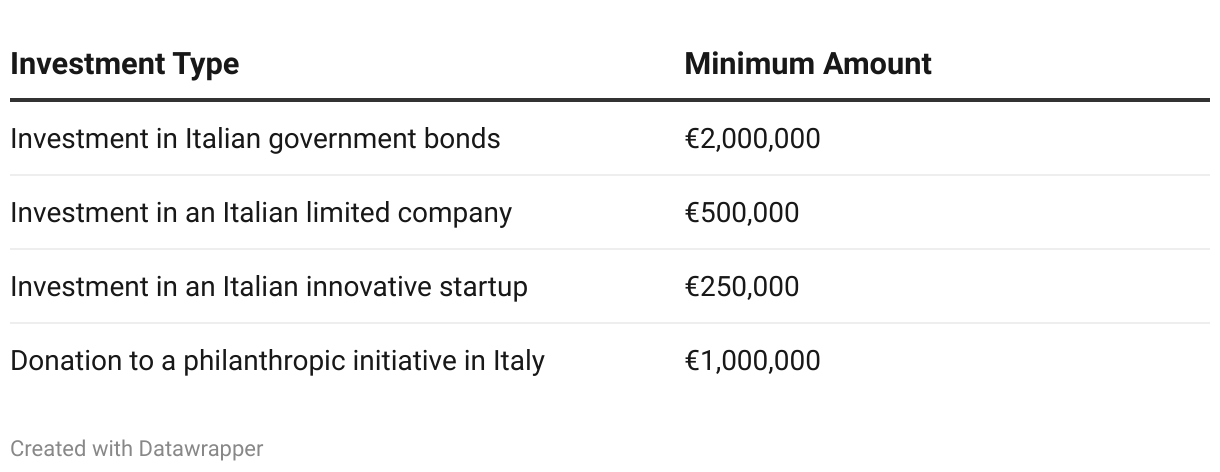The height and width of the screenshot is (472, 1220).
Task: Click the word startup in third row
Action: 484,288
